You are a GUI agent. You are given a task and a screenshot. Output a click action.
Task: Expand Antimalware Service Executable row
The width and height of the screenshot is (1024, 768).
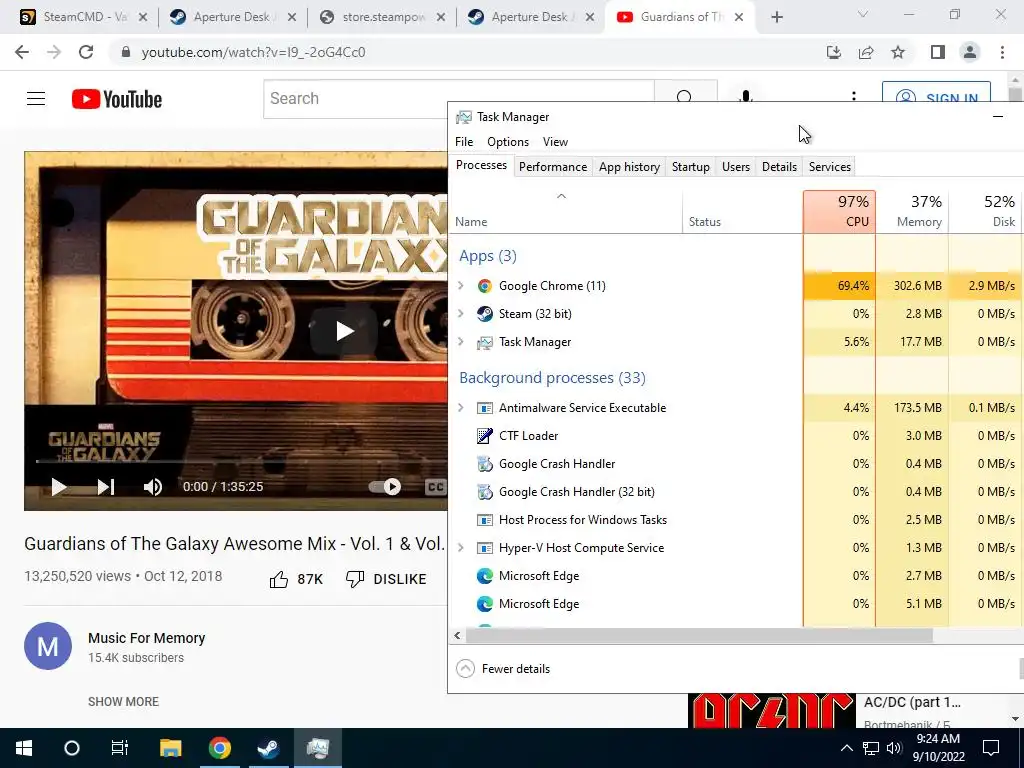click(x=460, y=408)
